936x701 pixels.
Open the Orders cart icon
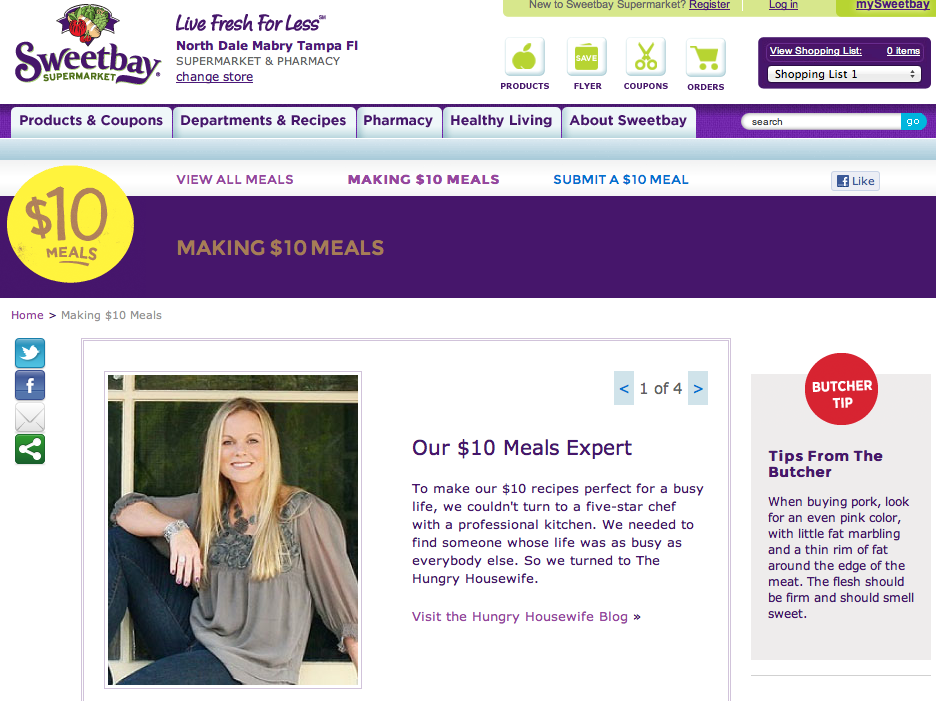click(706, 57)
